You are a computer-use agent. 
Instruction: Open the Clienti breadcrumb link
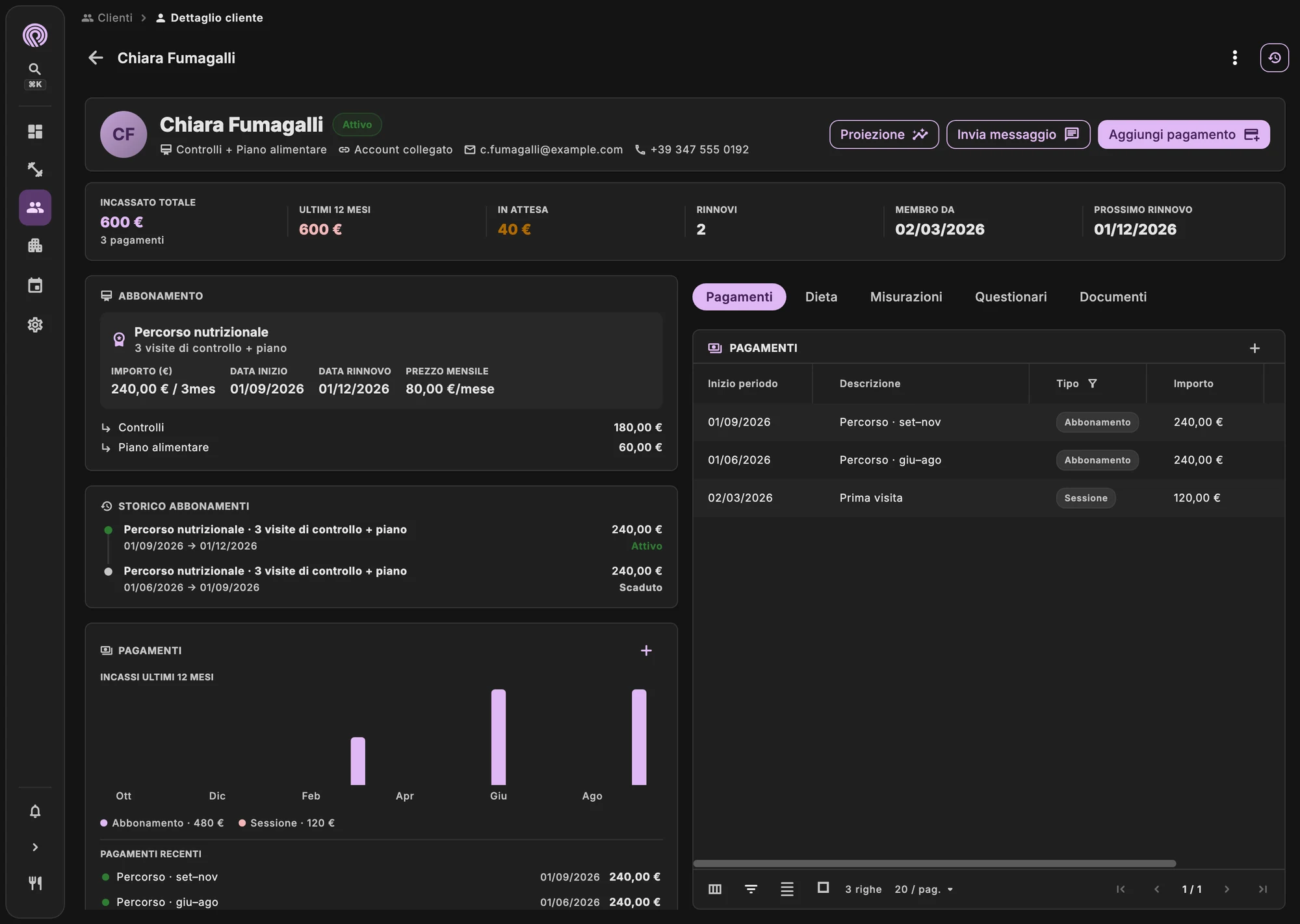[107, 18]
